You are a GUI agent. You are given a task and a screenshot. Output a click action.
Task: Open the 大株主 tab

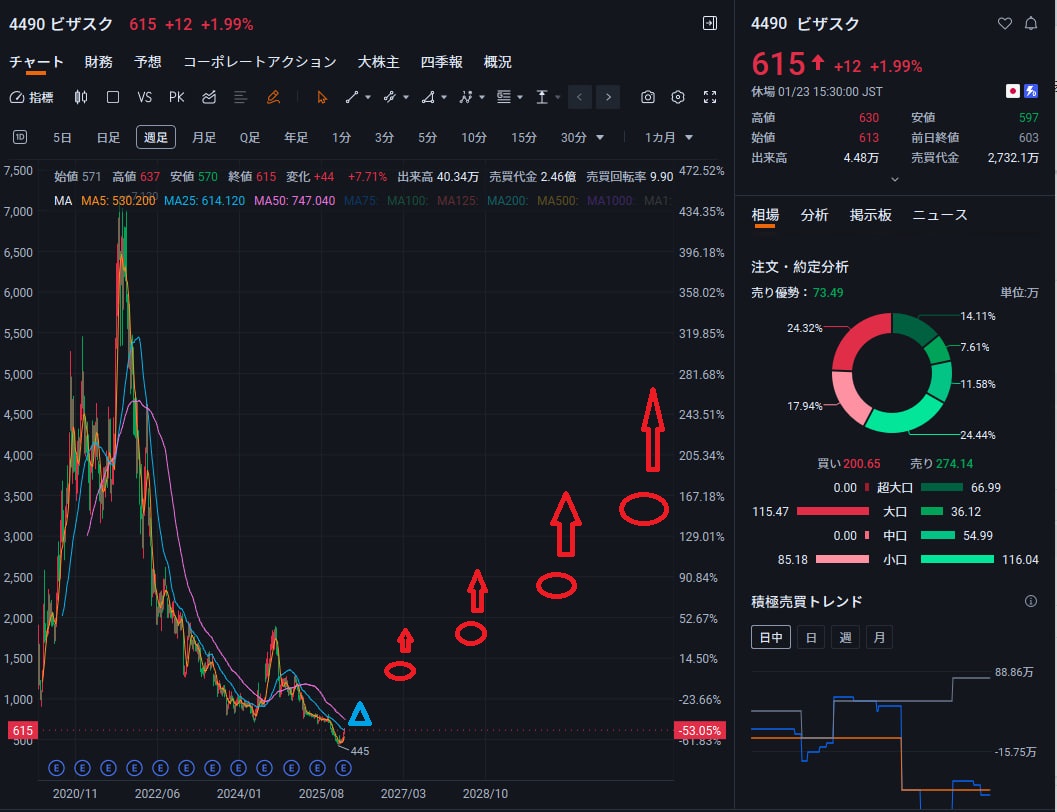378,62
